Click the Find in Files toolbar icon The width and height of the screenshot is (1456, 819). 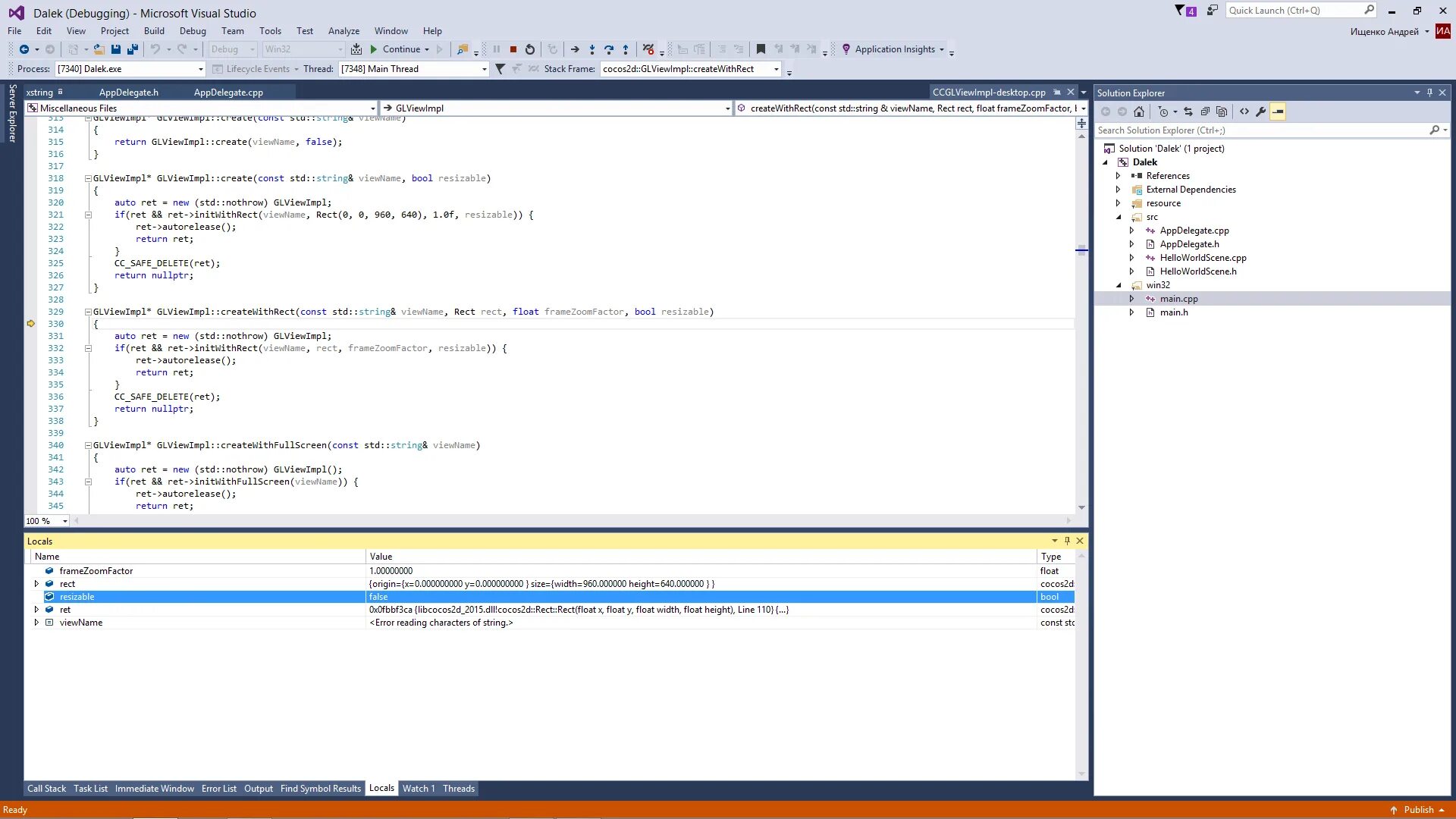tap(463, 49)
